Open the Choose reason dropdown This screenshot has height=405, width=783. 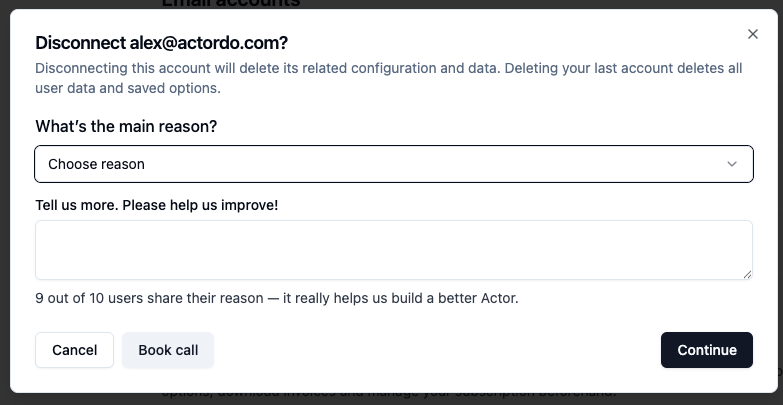[394, 164]
